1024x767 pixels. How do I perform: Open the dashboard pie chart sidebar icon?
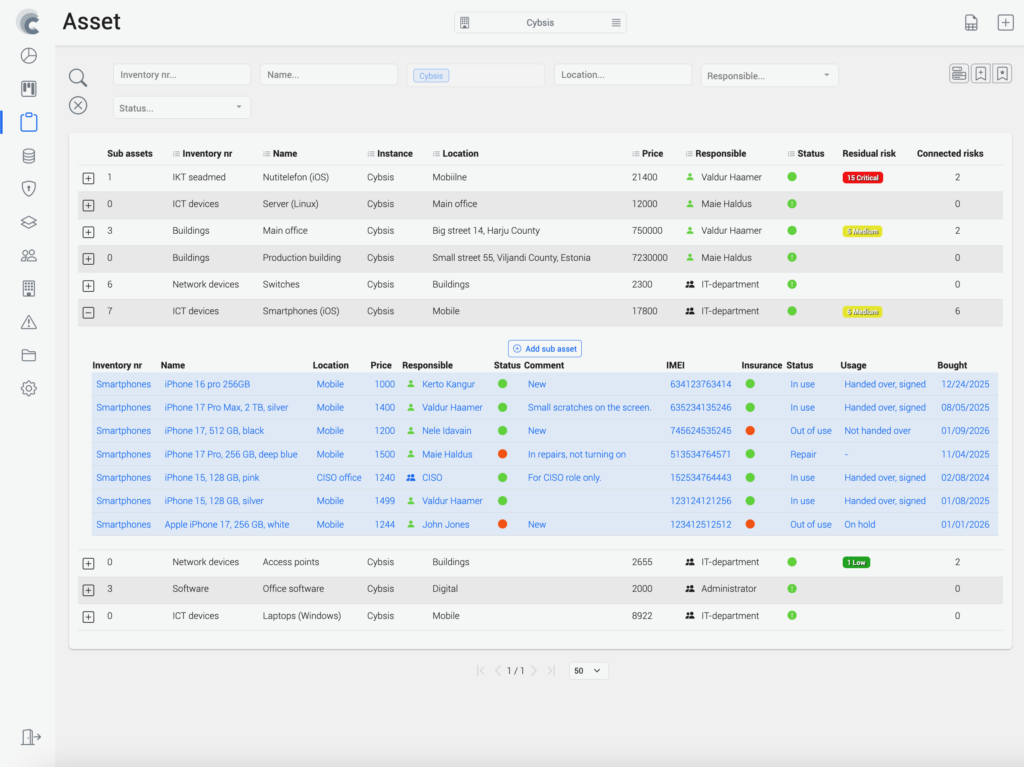(29, 56)
